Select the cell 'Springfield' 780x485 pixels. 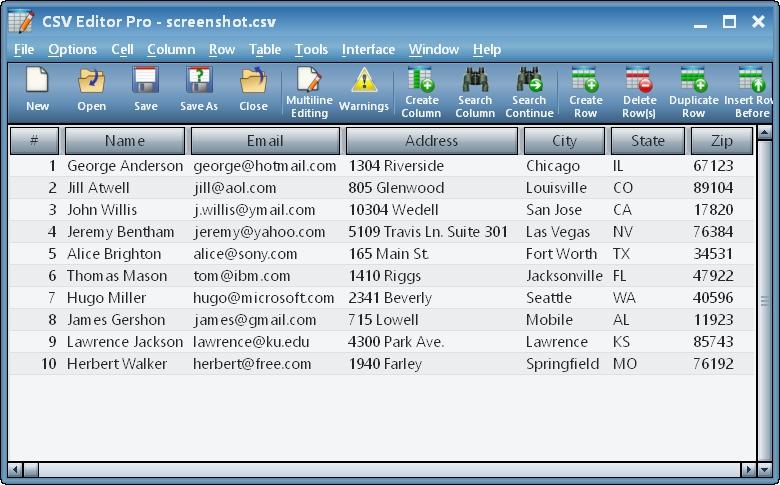click(x=563, y=364)
